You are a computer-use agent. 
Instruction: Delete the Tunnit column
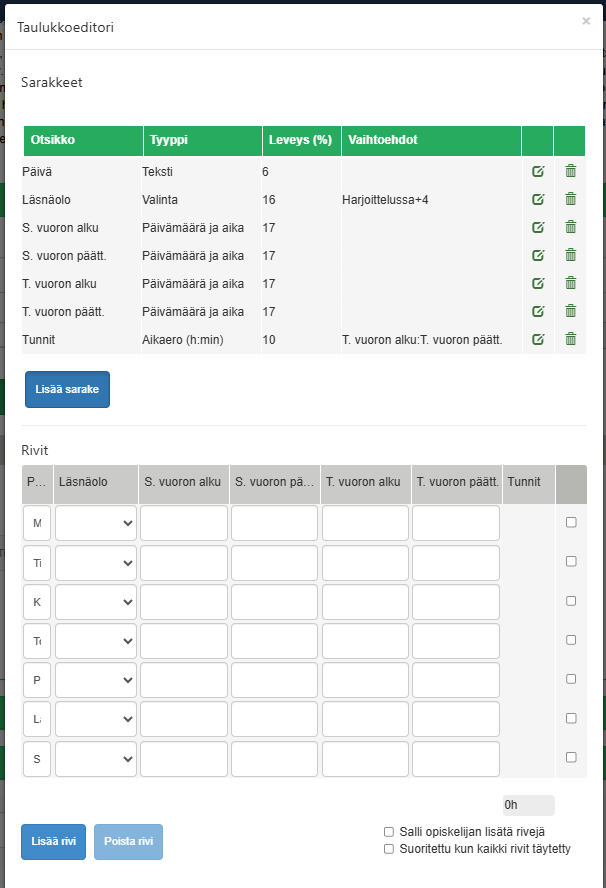[x=570, y=339]
